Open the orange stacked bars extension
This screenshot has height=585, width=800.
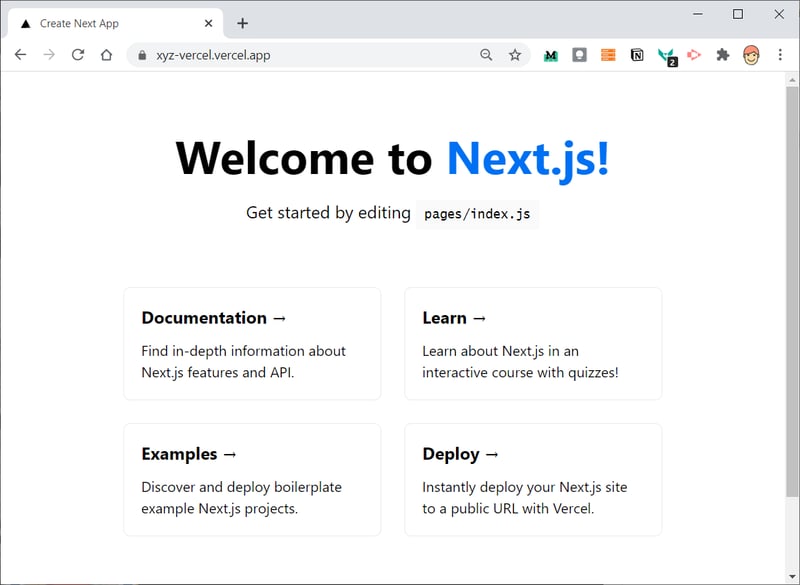[x=608, y=55]
